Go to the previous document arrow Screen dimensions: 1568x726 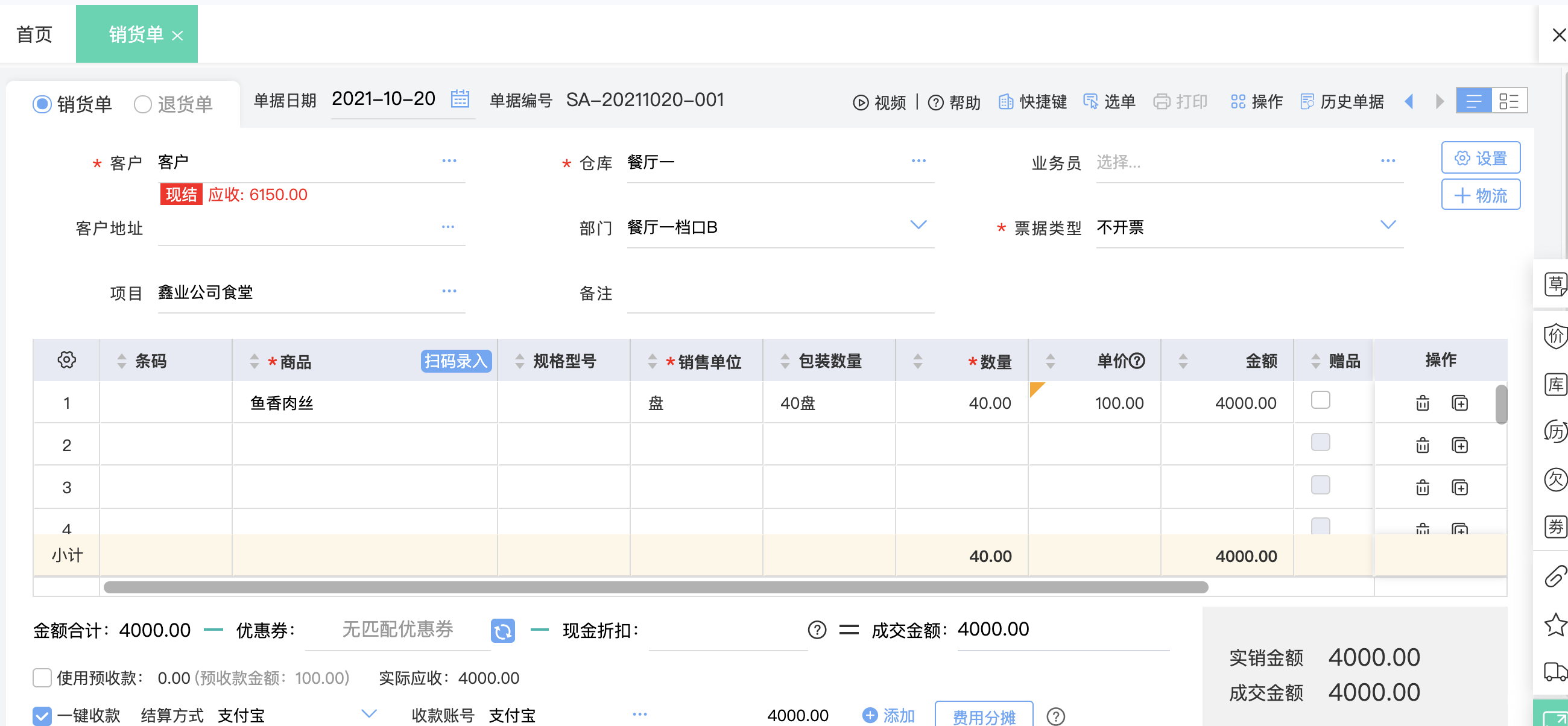(1409, 101)
